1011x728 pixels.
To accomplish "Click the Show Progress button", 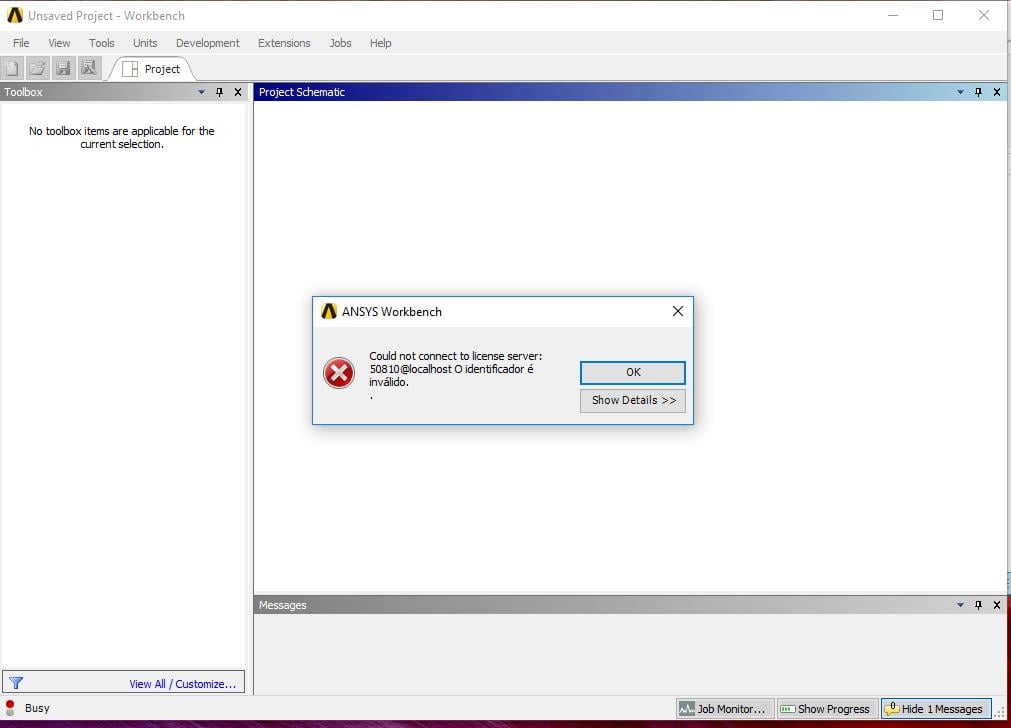I will 827,709.
